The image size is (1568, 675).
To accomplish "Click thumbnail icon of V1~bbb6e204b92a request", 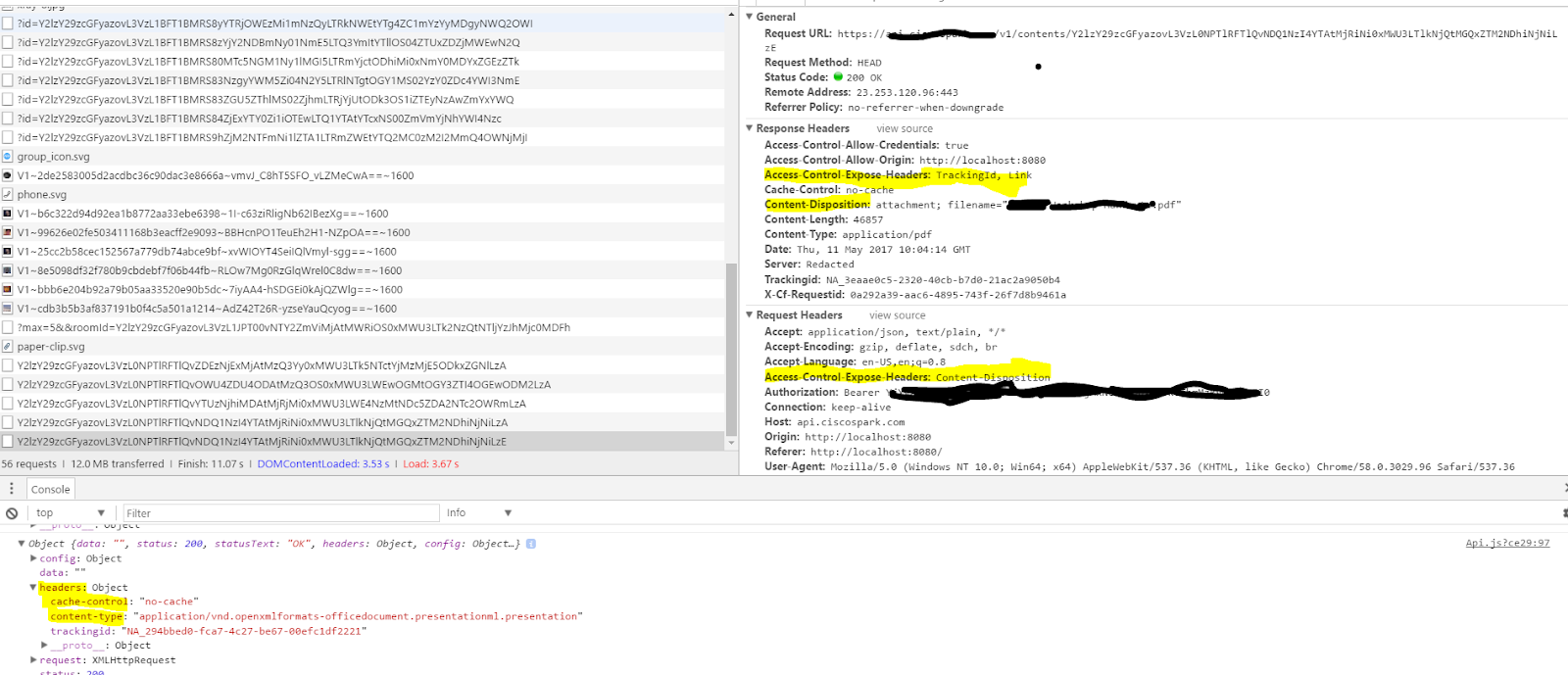I will (8, 290).
